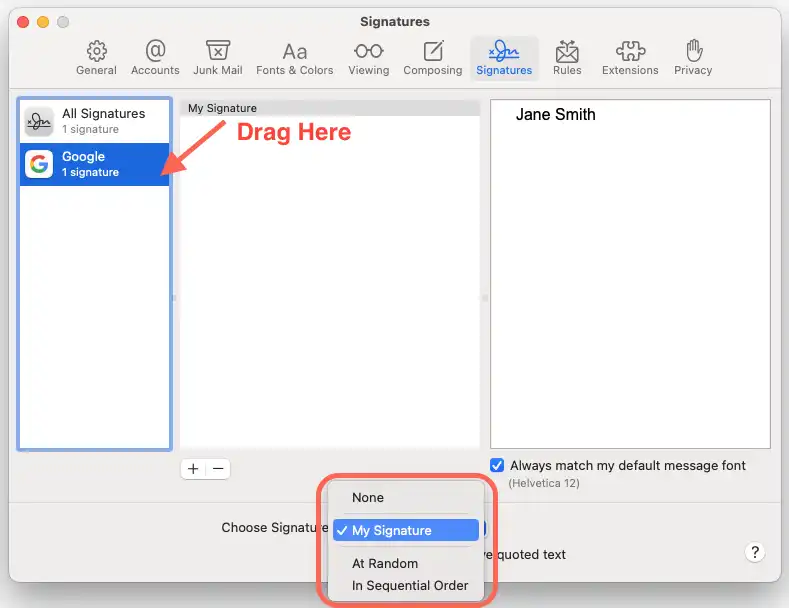This screenshot has width=789, height=608.
Task: Select the Google account in sidebar
Action: [95, 164]
